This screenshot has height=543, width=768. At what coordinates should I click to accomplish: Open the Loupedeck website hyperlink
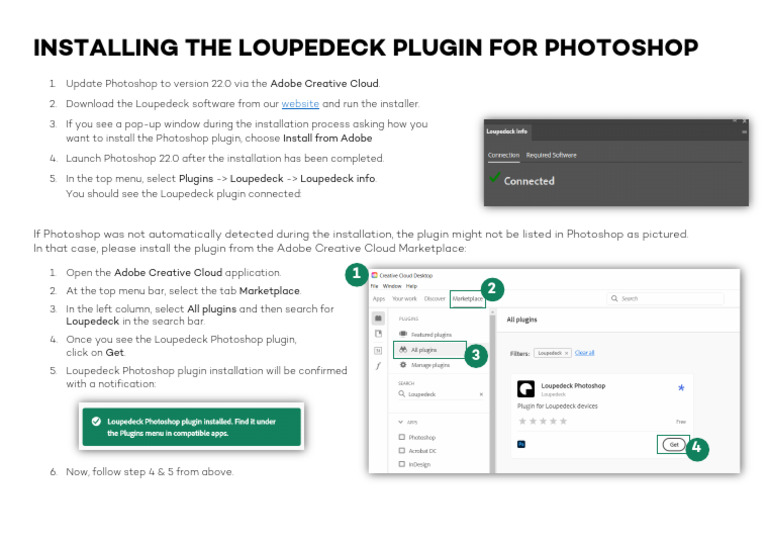click(x=300, y=104)
